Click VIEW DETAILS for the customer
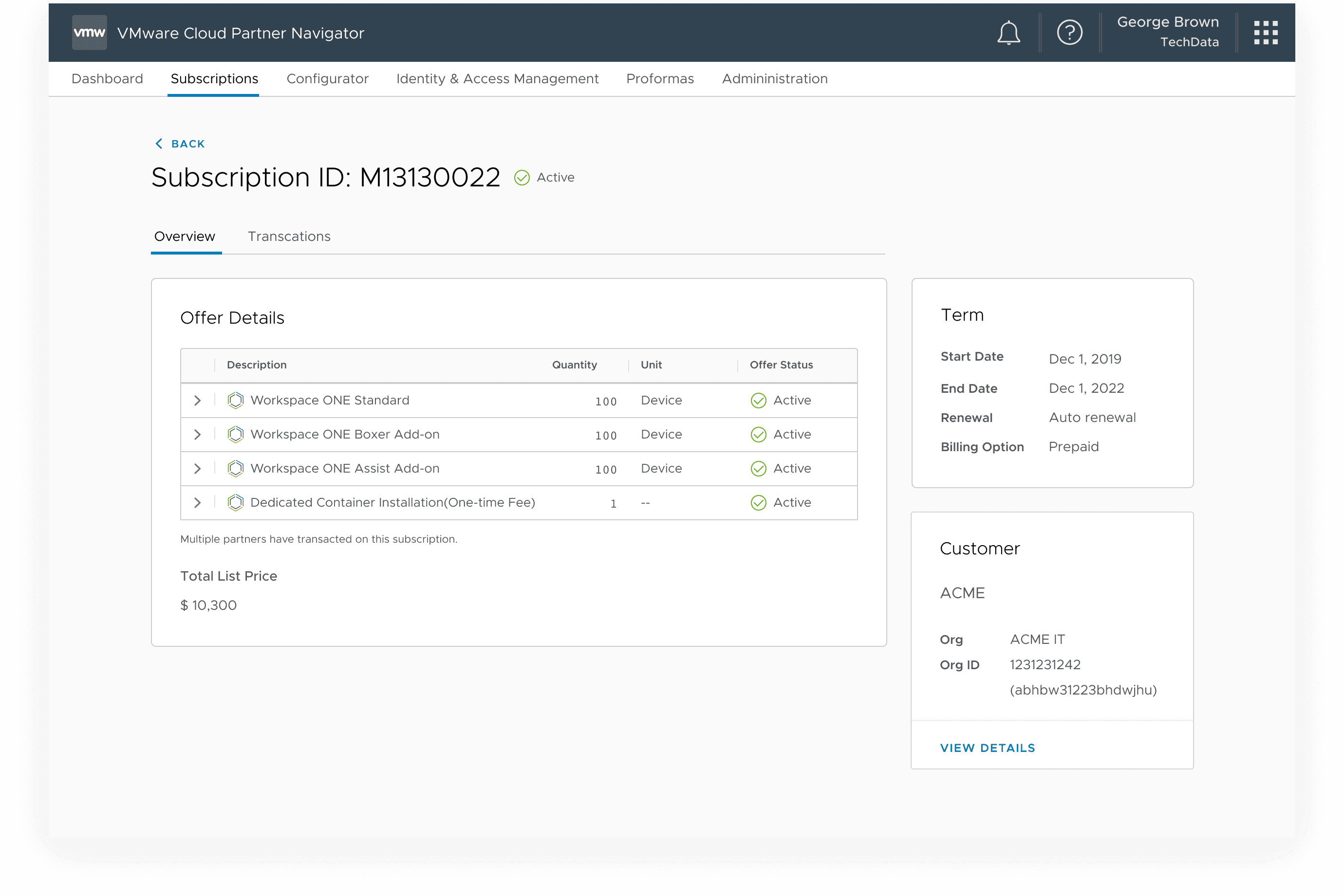 coord(987,748)
